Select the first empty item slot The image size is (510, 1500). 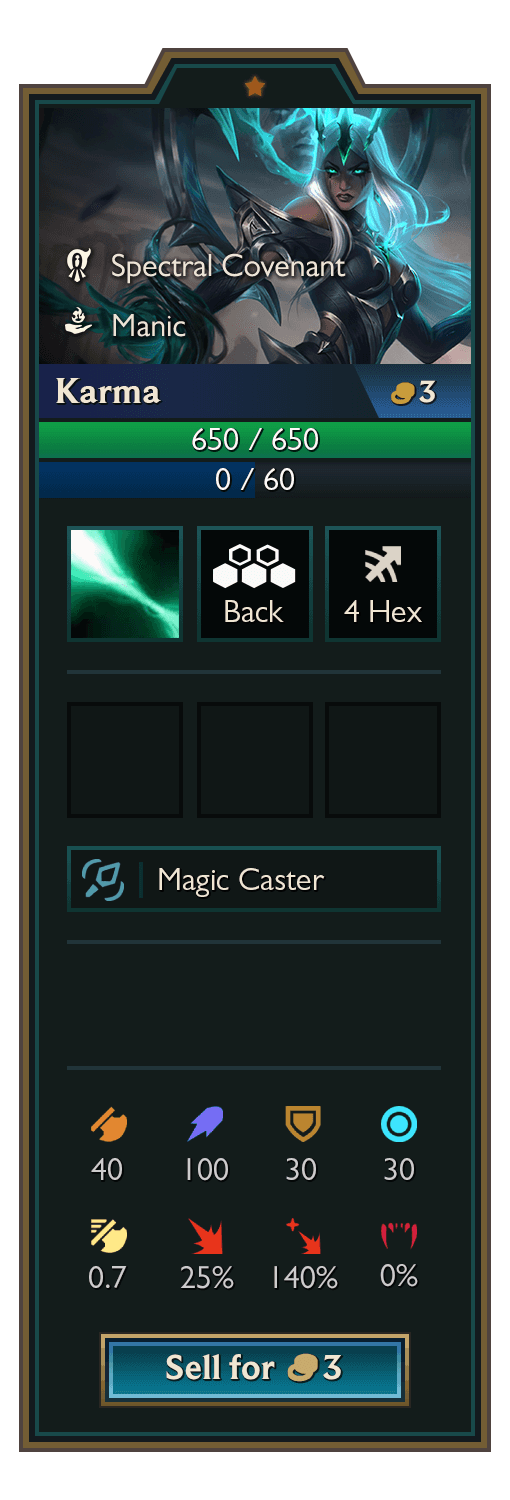[x=125, y=760]
